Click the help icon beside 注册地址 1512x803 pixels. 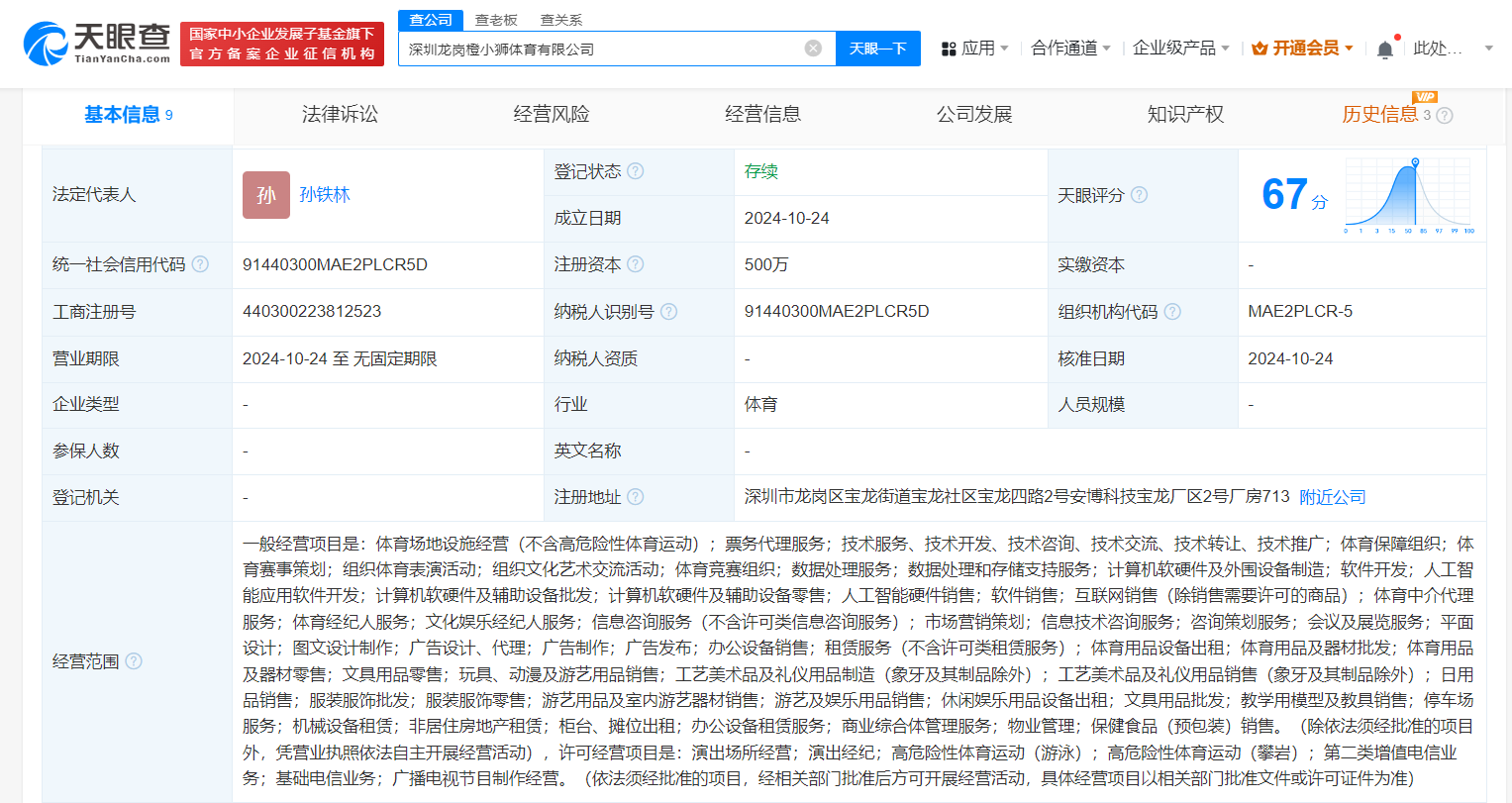(x=635, y=497)
